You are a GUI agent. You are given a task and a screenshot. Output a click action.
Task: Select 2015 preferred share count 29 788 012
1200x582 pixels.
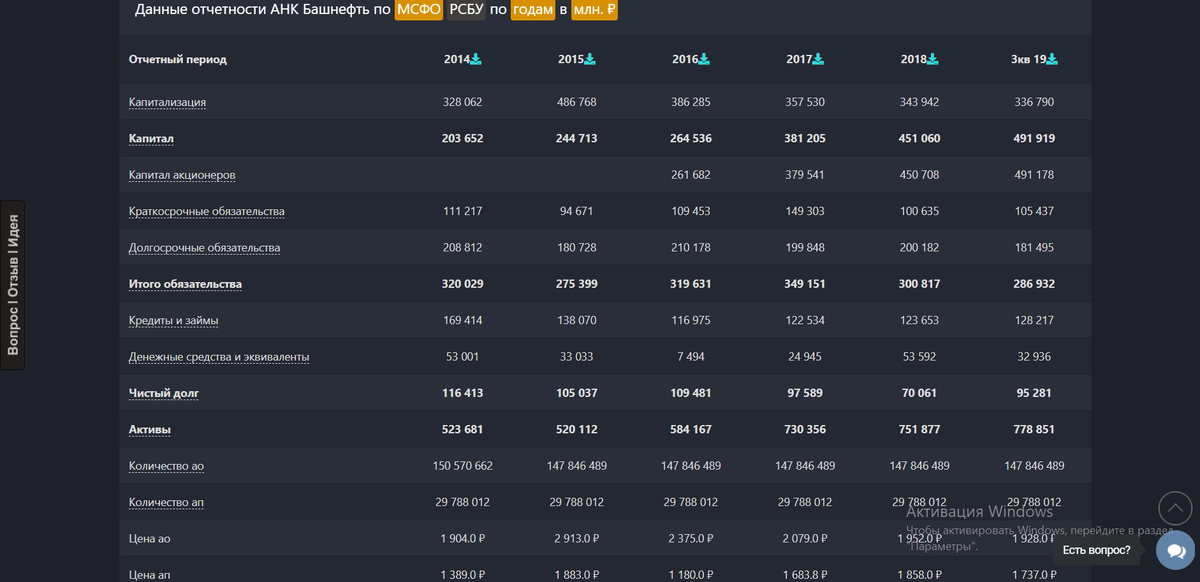576,502
